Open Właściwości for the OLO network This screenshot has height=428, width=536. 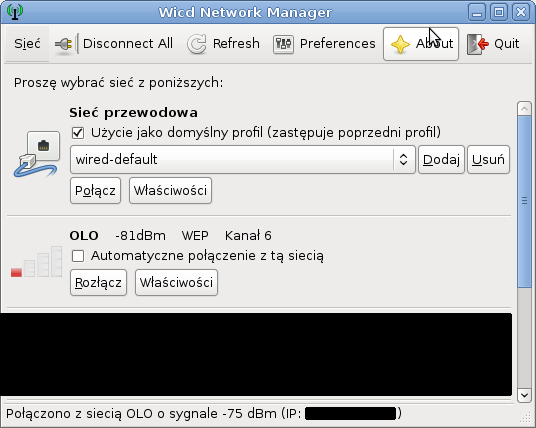pos(176,282)
